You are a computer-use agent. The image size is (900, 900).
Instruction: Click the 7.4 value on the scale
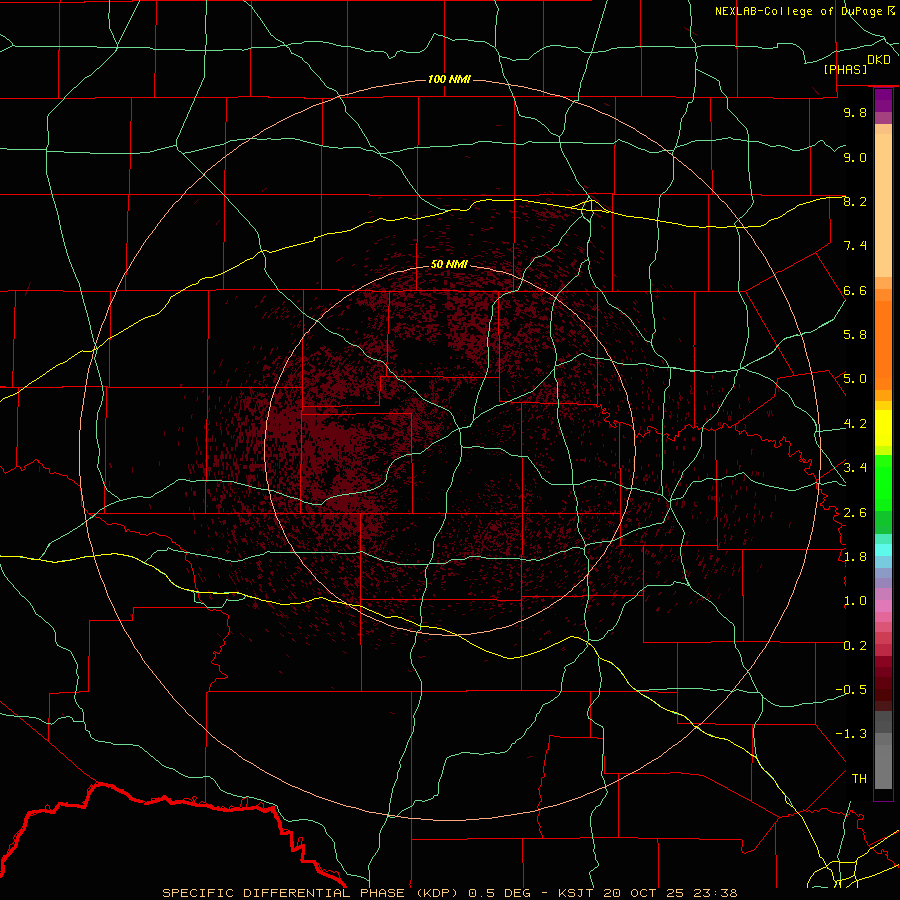(855, 246)
